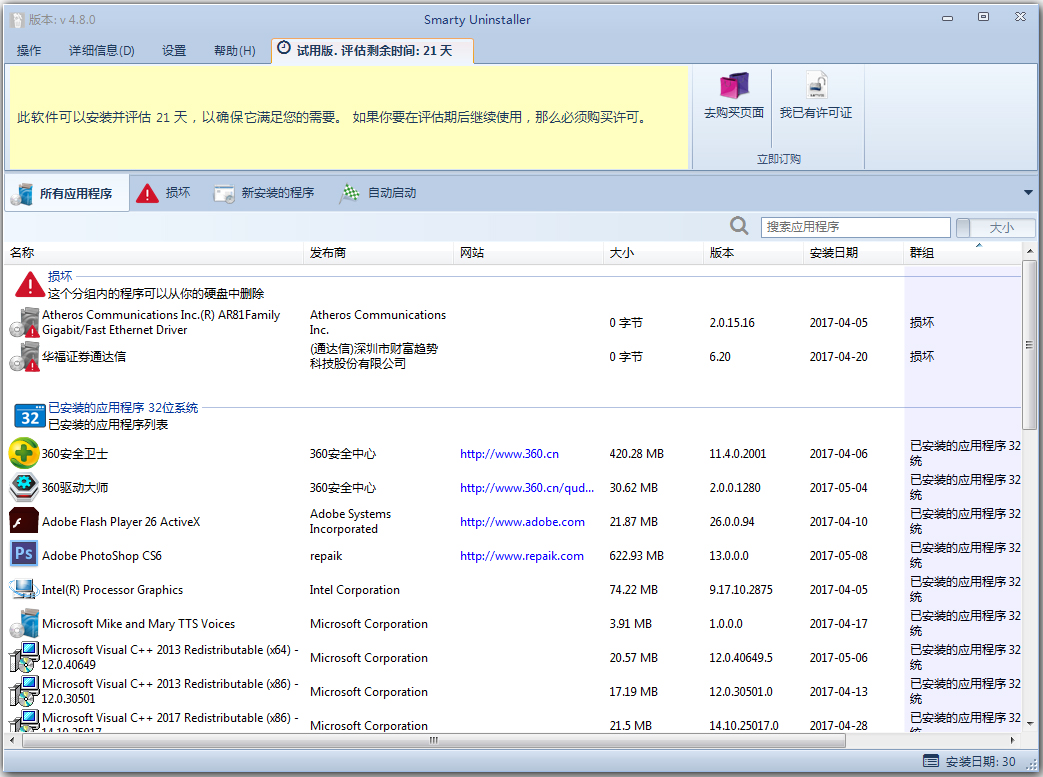Select the Intel(R) Processor Graphics icon
Image resolution: width=1043 pixels, height=777 pixels.
tap(24, 589)
